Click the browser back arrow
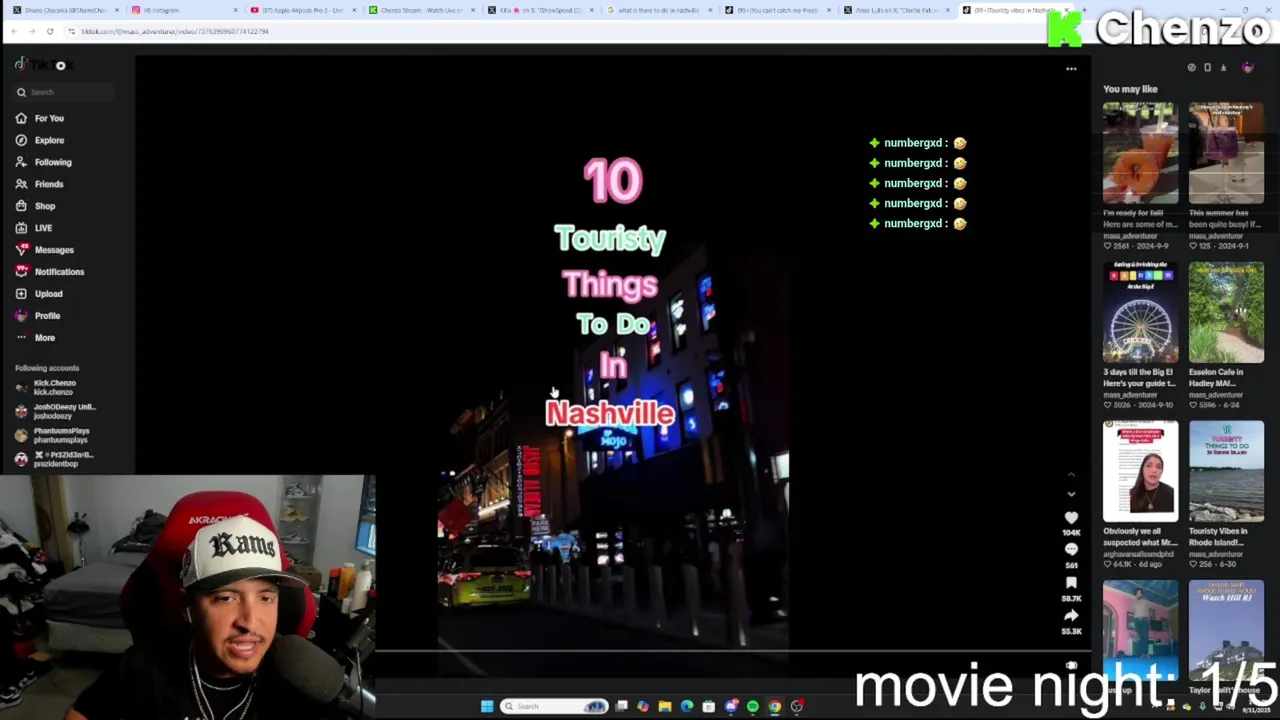 [13, 31]
